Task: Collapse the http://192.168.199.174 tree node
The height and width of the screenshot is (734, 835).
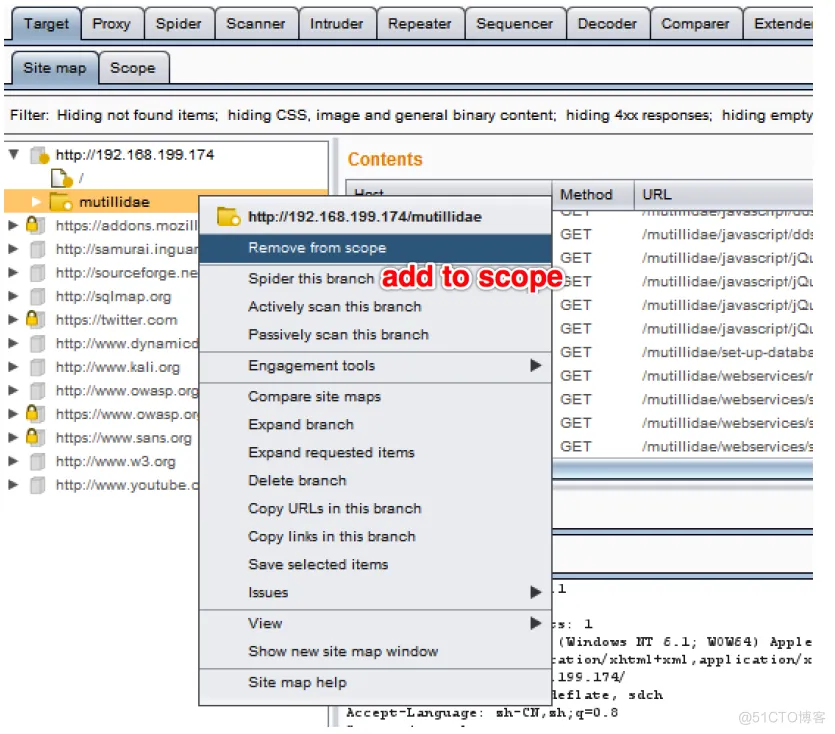Action: [12, 154]
